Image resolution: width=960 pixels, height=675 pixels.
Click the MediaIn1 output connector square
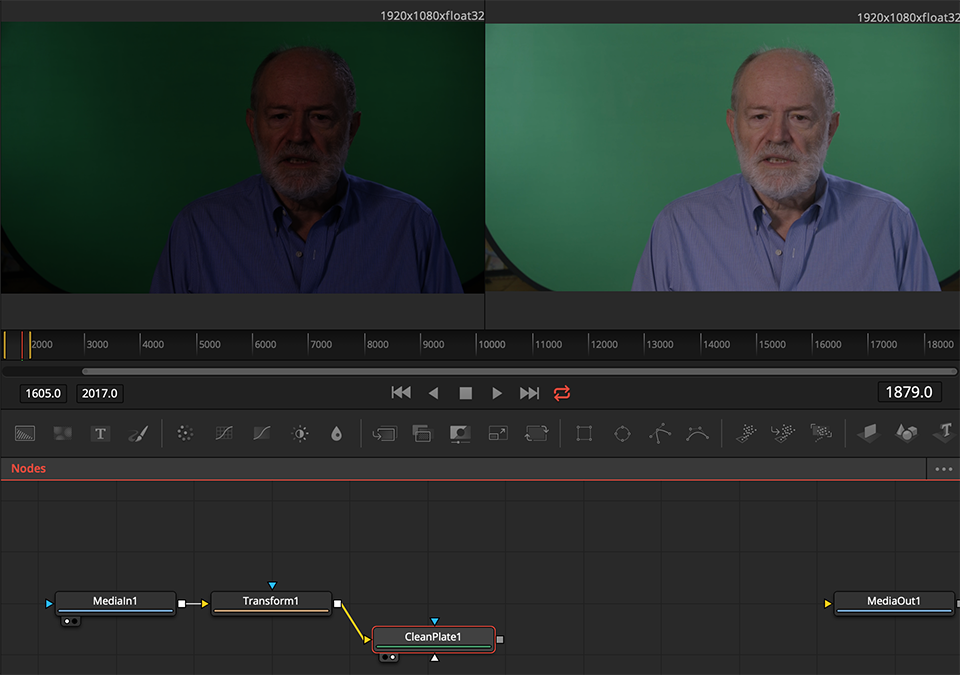(x=182, y=604)
